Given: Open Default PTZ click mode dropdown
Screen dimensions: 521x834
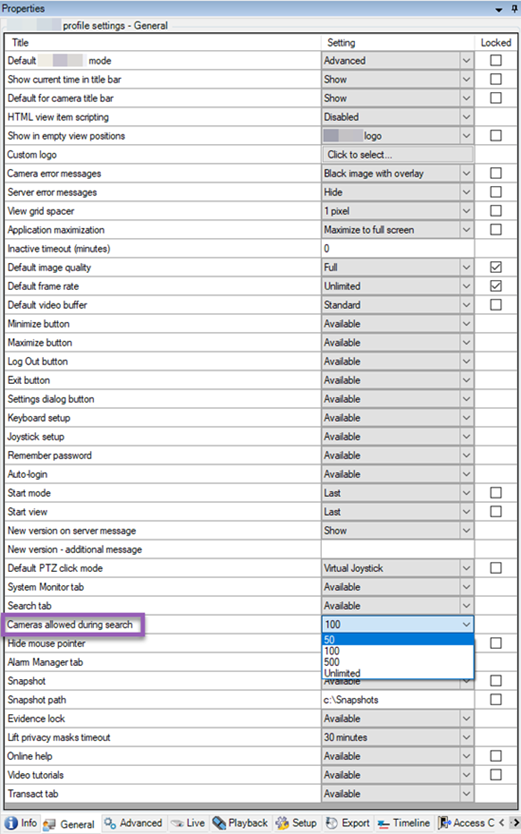Looking at the screenshot, I should point(466,568).
